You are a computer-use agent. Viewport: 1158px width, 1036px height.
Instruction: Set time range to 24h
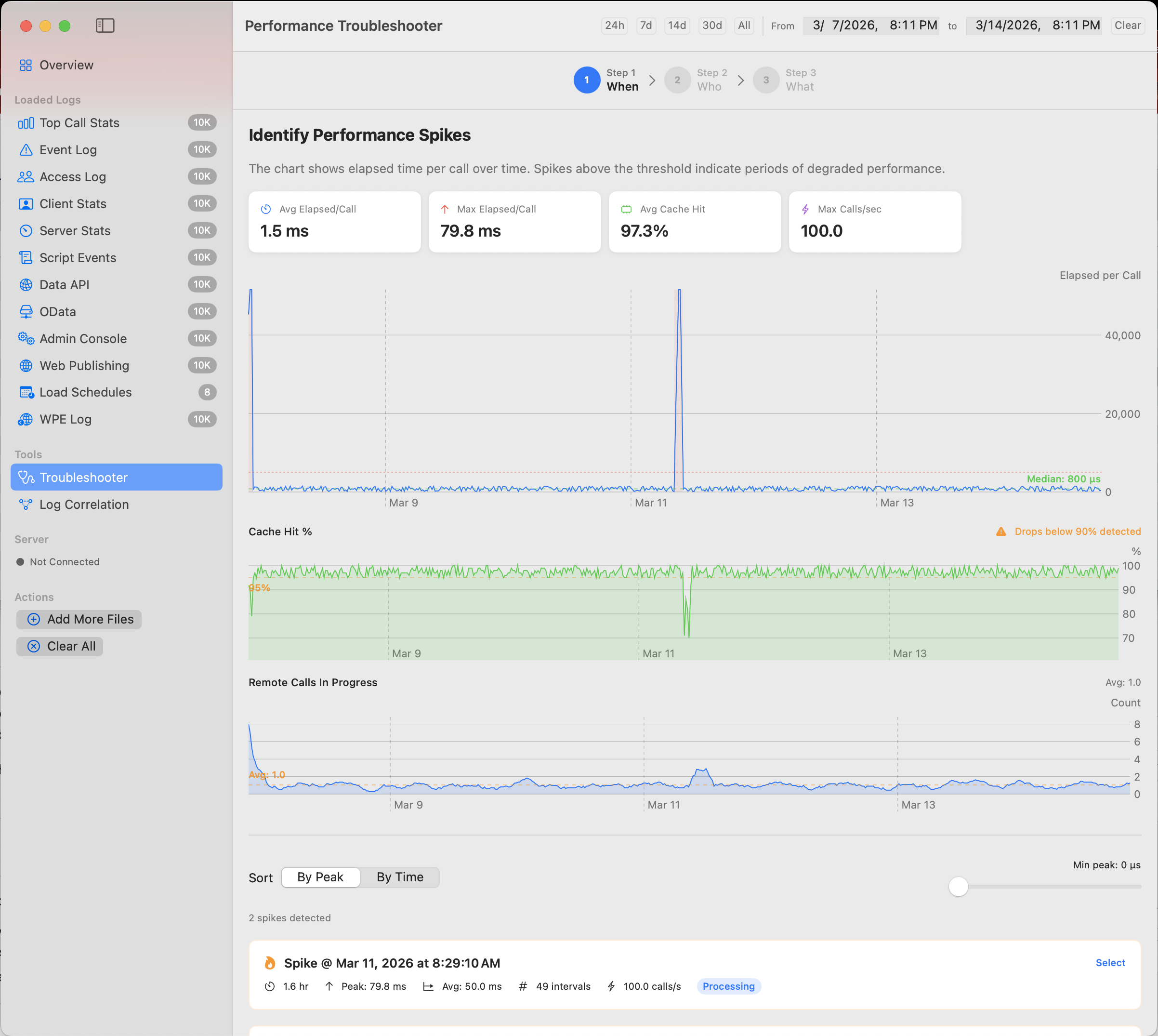(614, 26)
